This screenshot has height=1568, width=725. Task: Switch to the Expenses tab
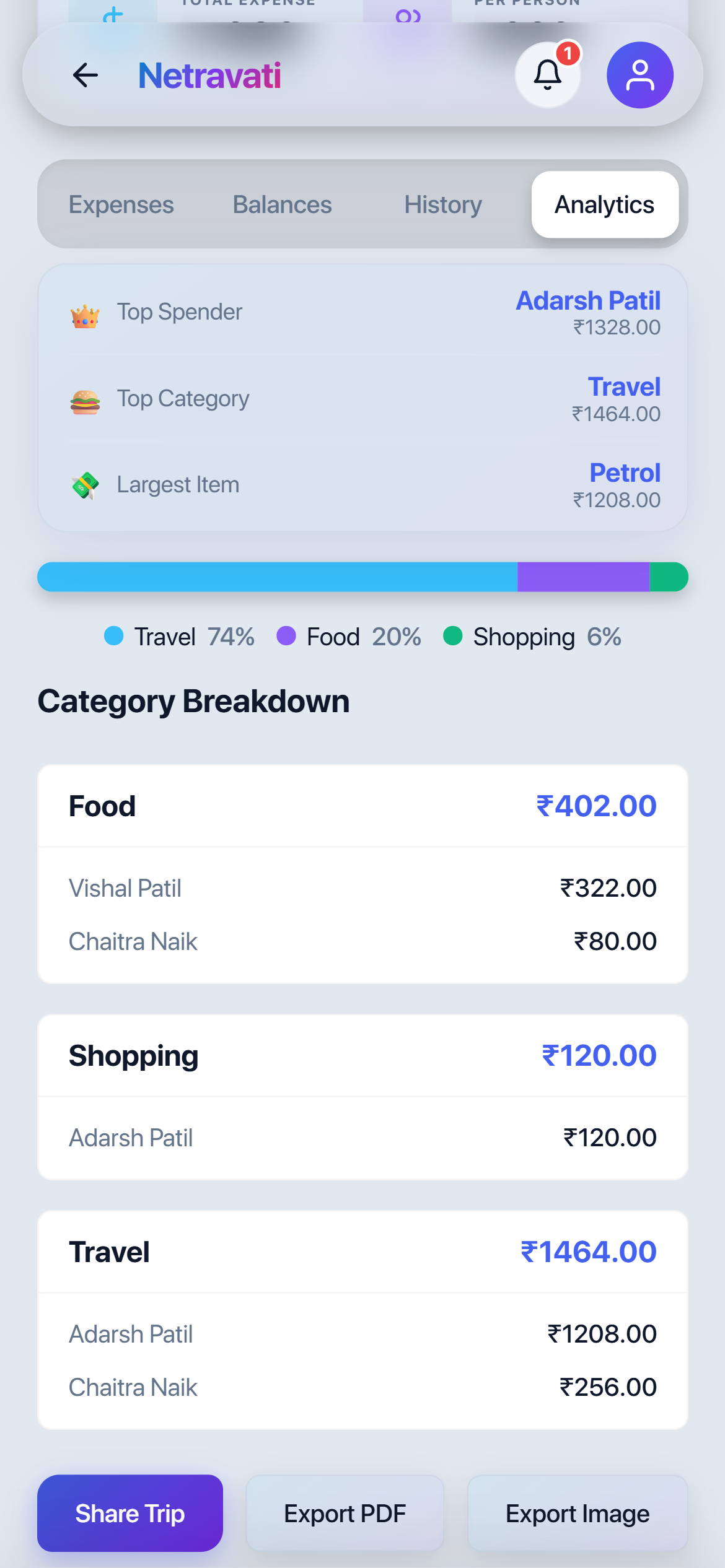pyautogui.click(x=121, y=205)
